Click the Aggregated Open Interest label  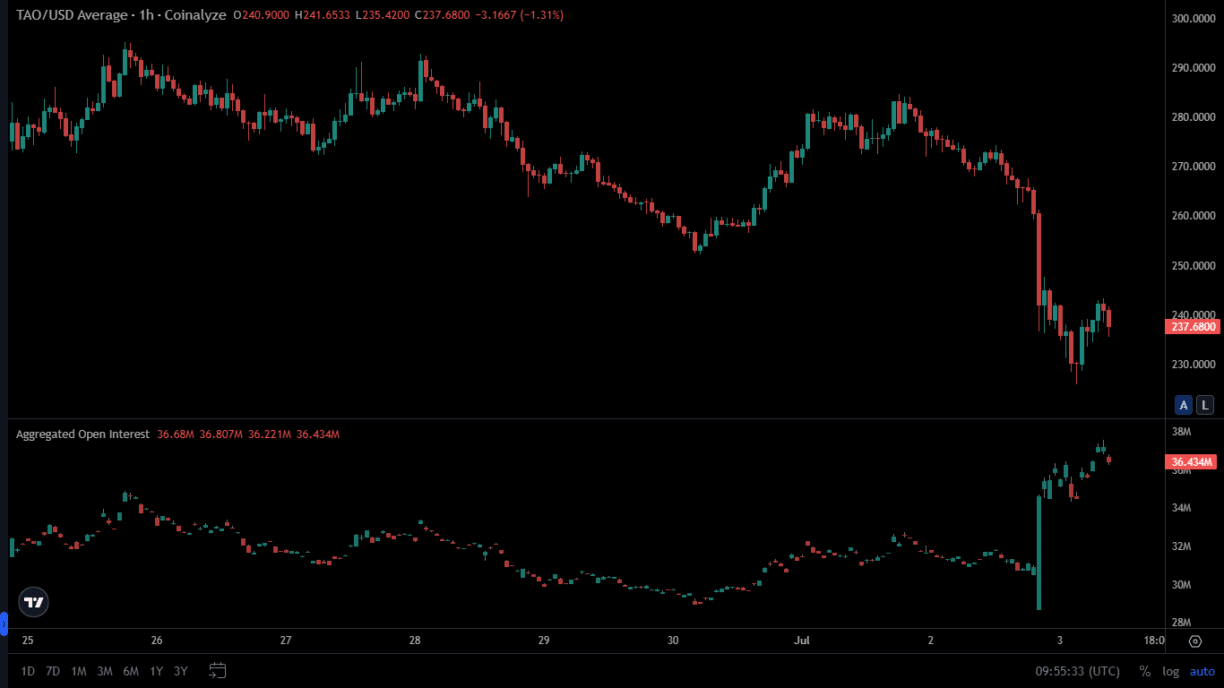pyautogui.click(x=83, y=434)
